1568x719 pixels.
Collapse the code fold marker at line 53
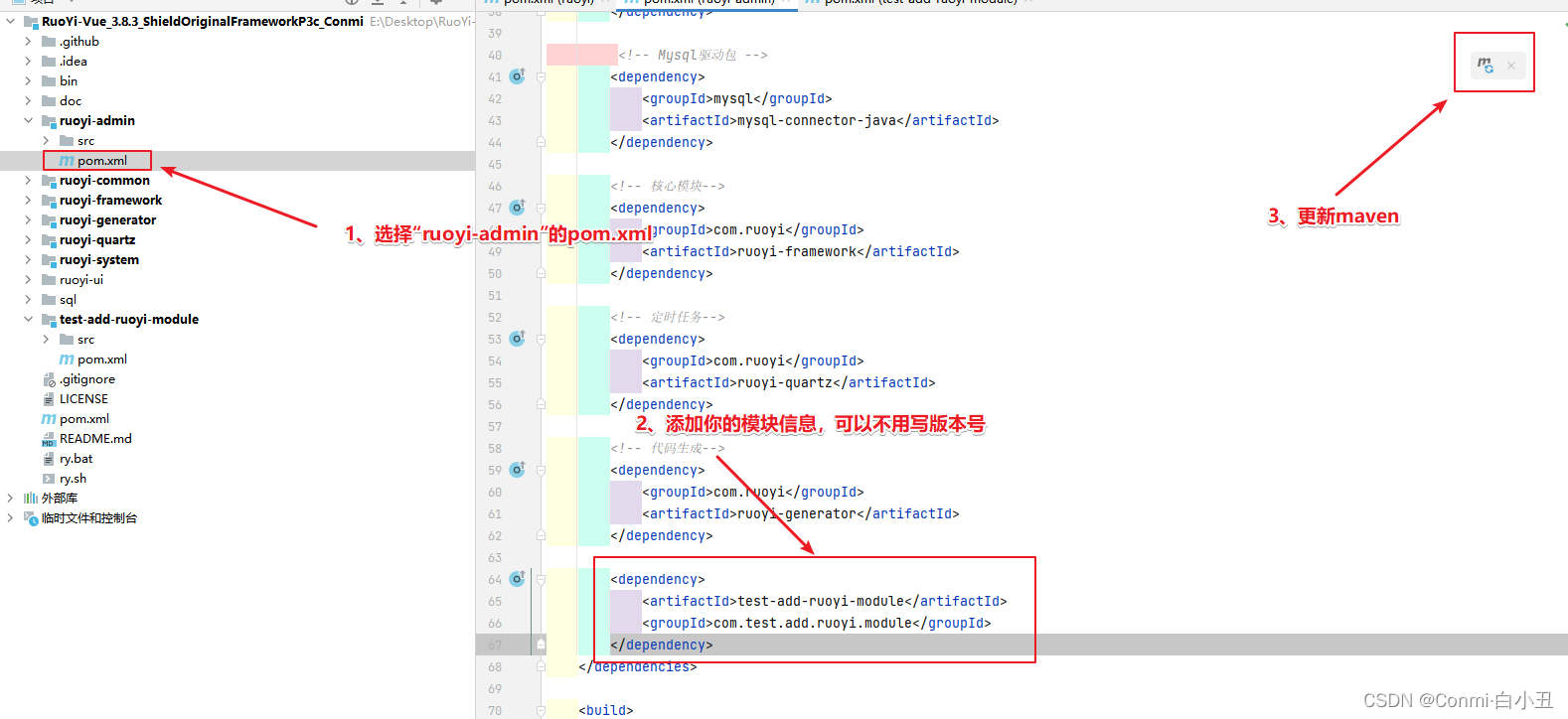point(541,339)
